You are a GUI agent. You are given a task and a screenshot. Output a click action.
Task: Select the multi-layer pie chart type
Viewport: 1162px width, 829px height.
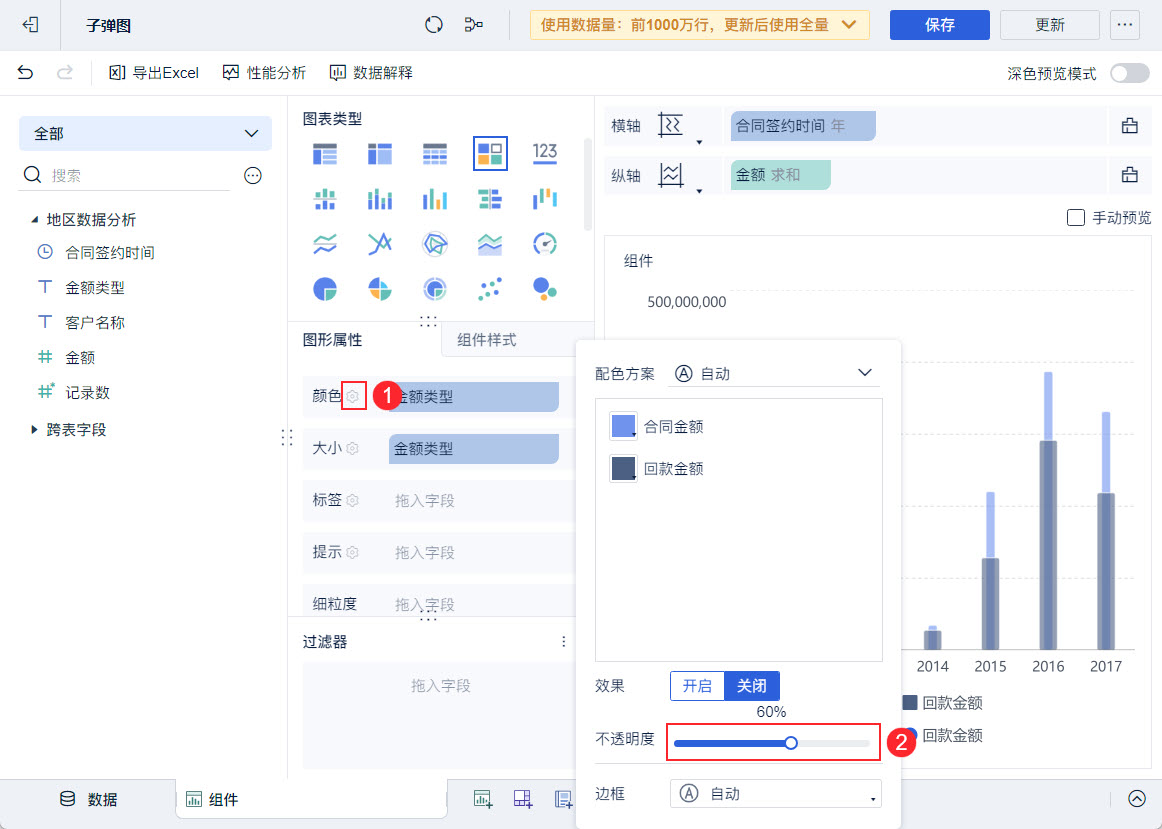[x=434, y=289]
